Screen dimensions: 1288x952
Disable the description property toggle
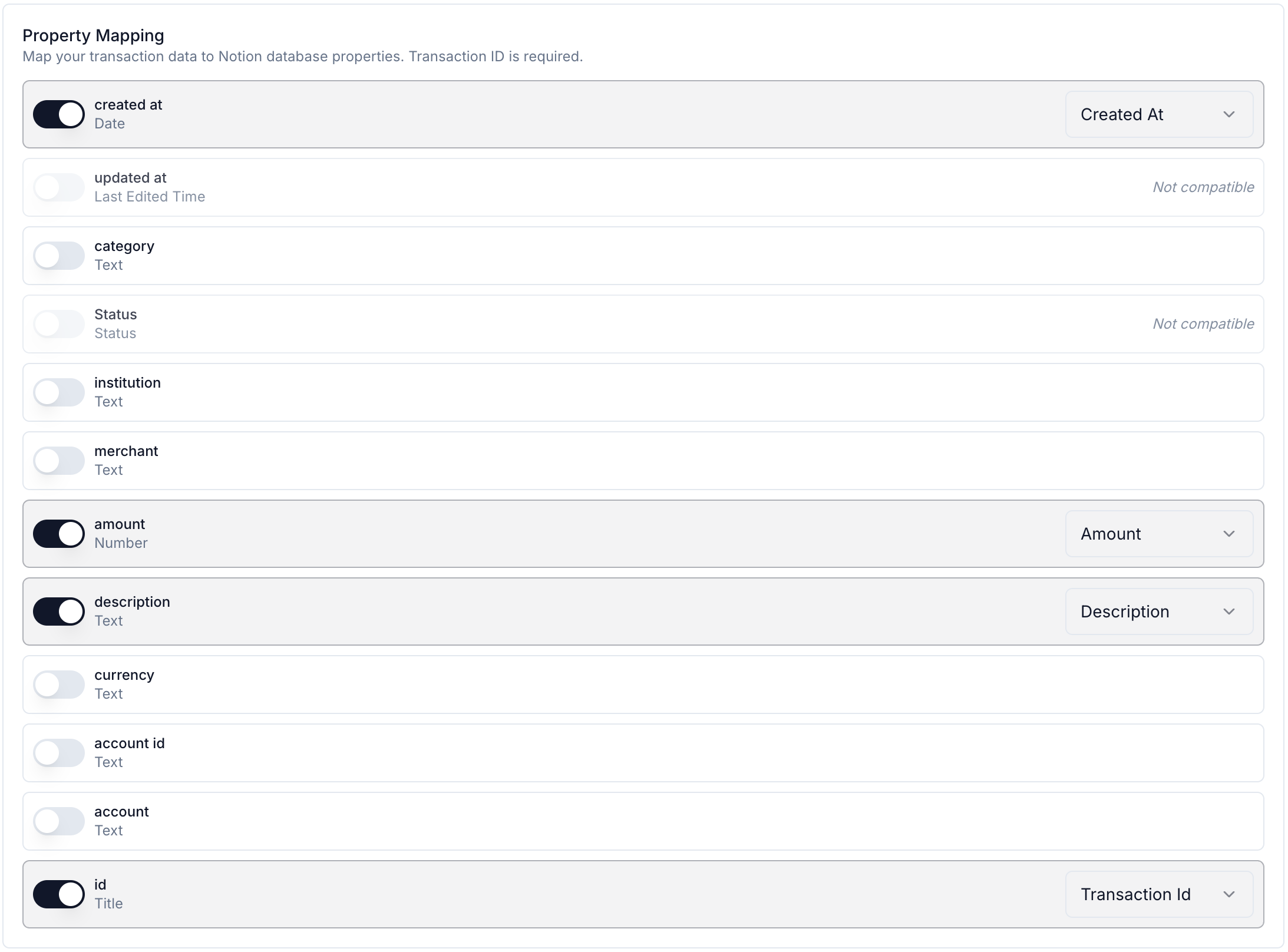click(x=59, y=611)
